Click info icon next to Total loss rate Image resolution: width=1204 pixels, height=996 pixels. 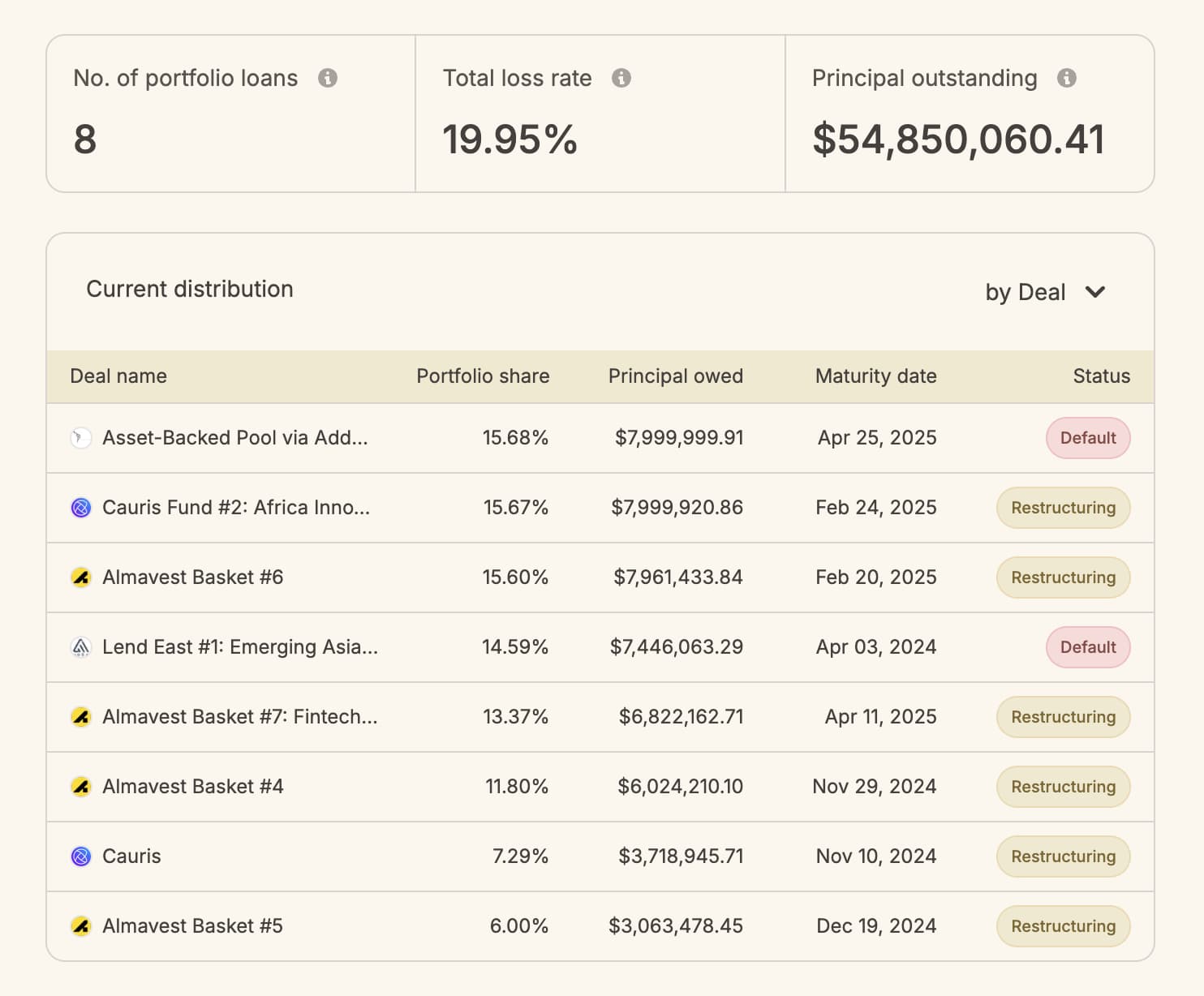click(621, 78)
